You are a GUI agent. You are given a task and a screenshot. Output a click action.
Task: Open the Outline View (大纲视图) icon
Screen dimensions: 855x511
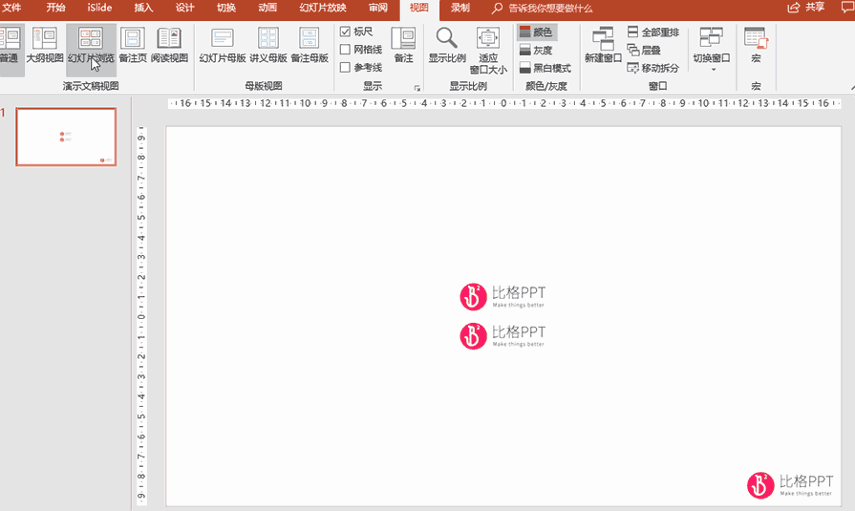click(x=43, y=46)
